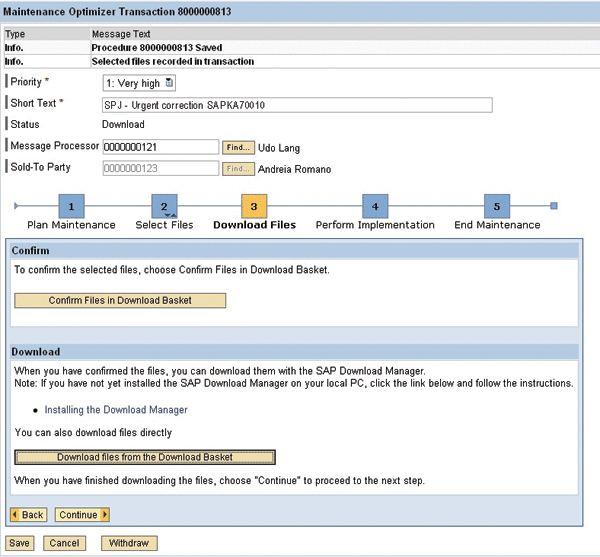Screen dimensions: 600x557
Task: Save the transaction
Action: click(20, 543)
